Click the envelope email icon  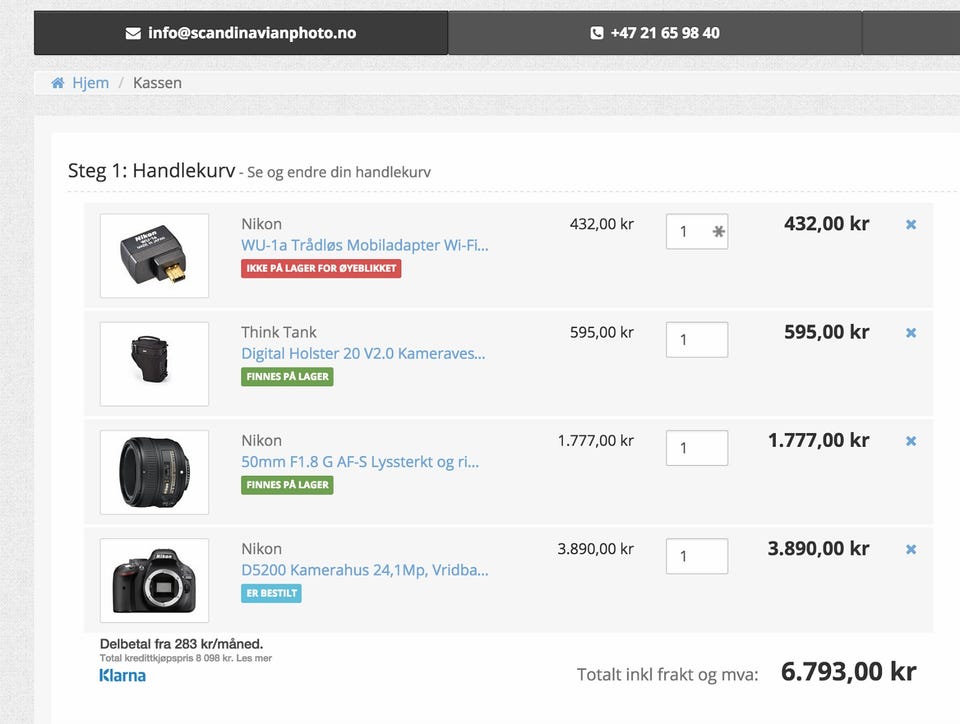133,33
